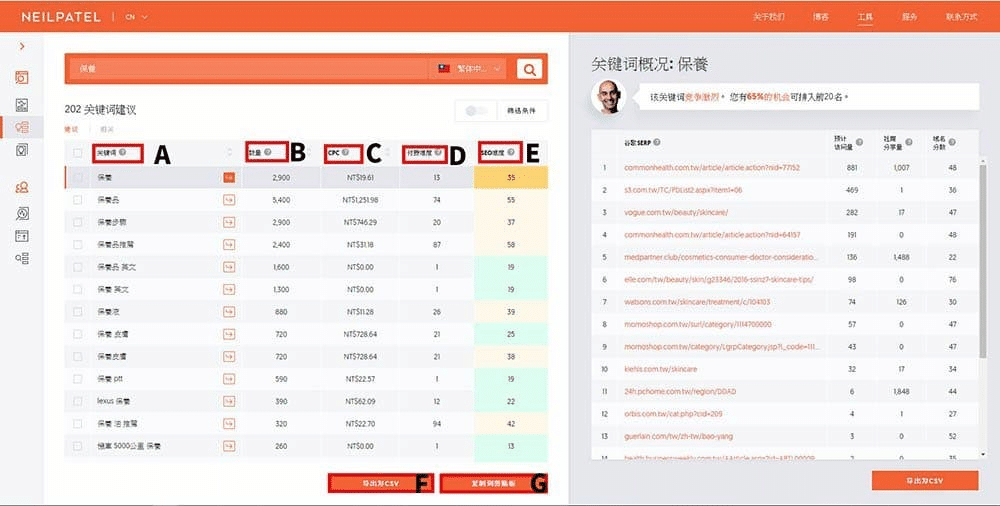Open the CN region dropdown beside the logo
Screen dimensions: 1000x506
click(136, 17)
